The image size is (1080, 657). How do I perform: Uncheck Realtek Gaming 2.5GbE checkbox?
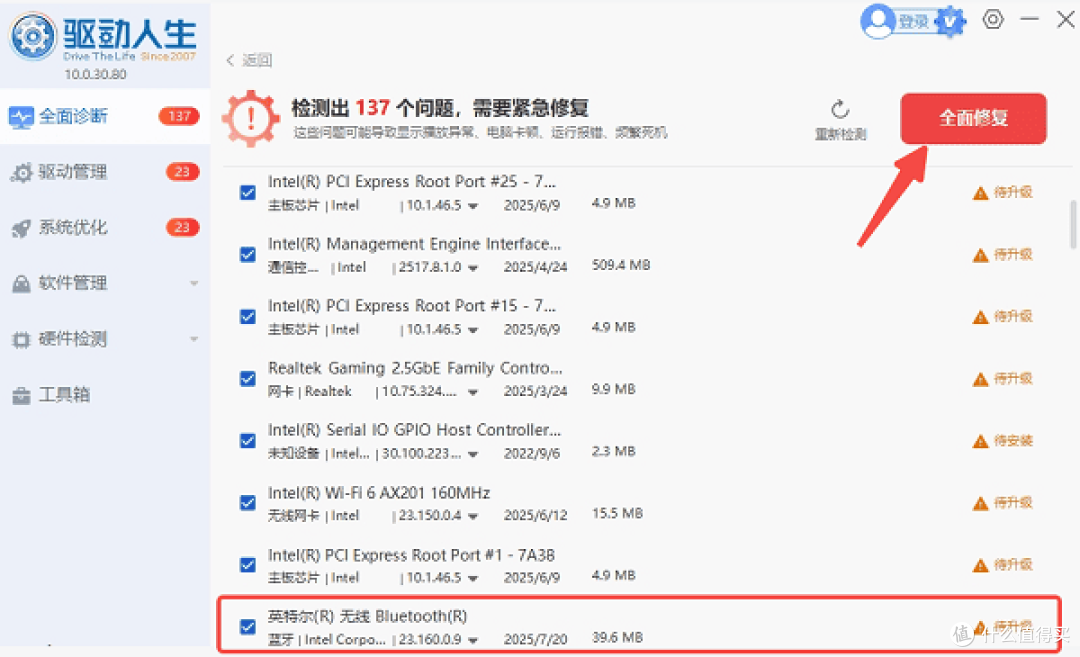[248, 378]
